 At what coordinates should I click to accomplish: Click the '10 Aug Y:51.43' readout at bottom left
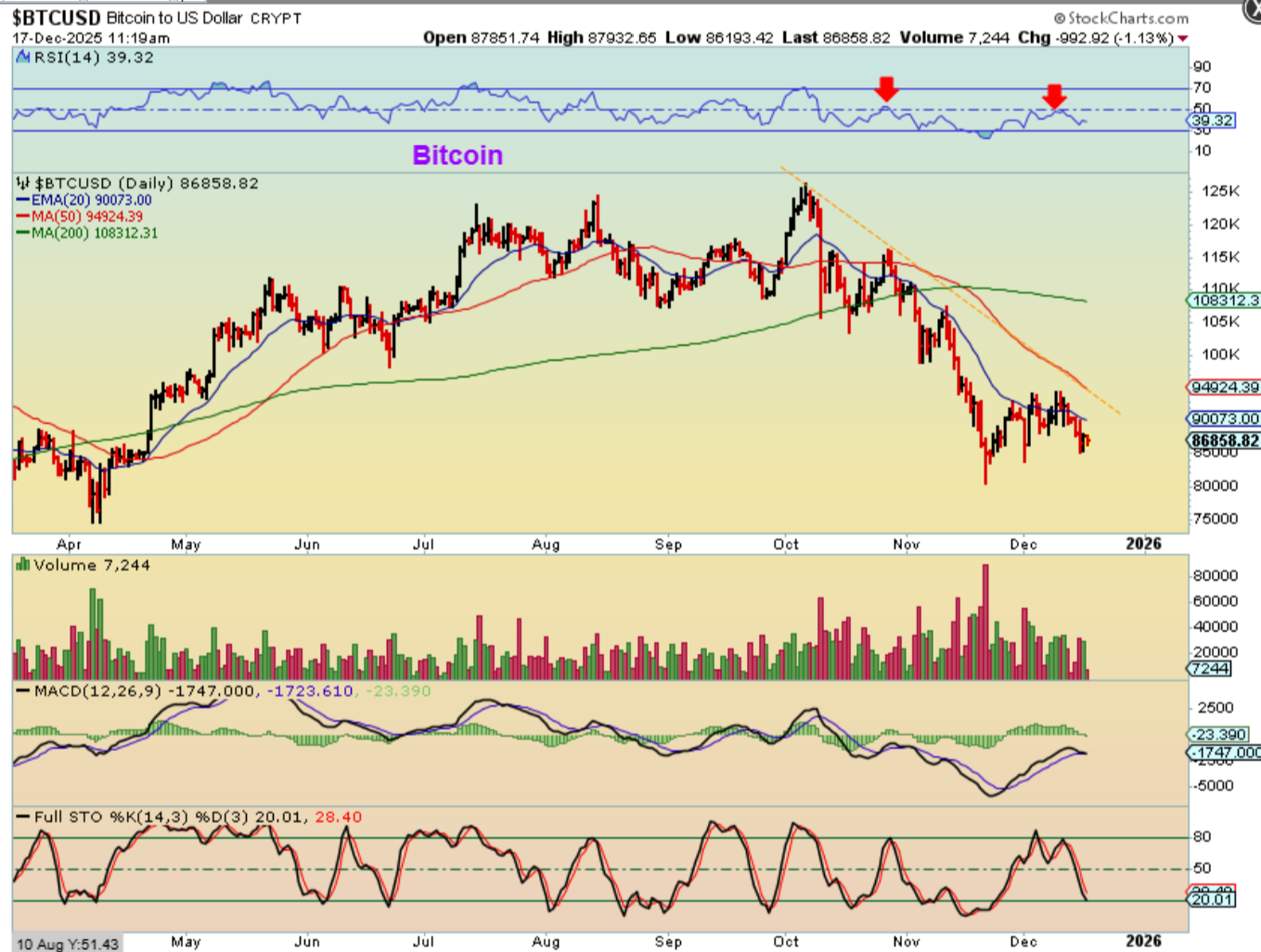pyautogui.click(x=68, y=944)
